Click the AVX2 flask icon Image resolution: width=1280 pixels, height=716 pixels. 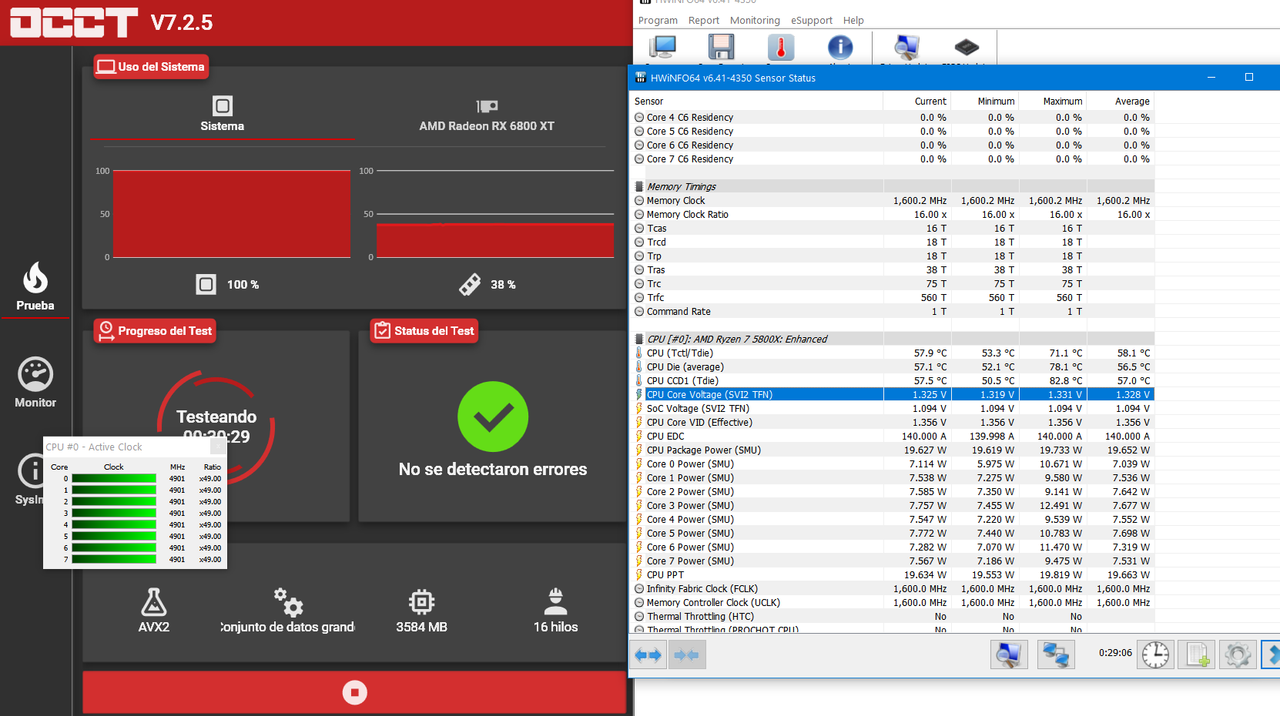pyautogui.click(x=153, y=601)
